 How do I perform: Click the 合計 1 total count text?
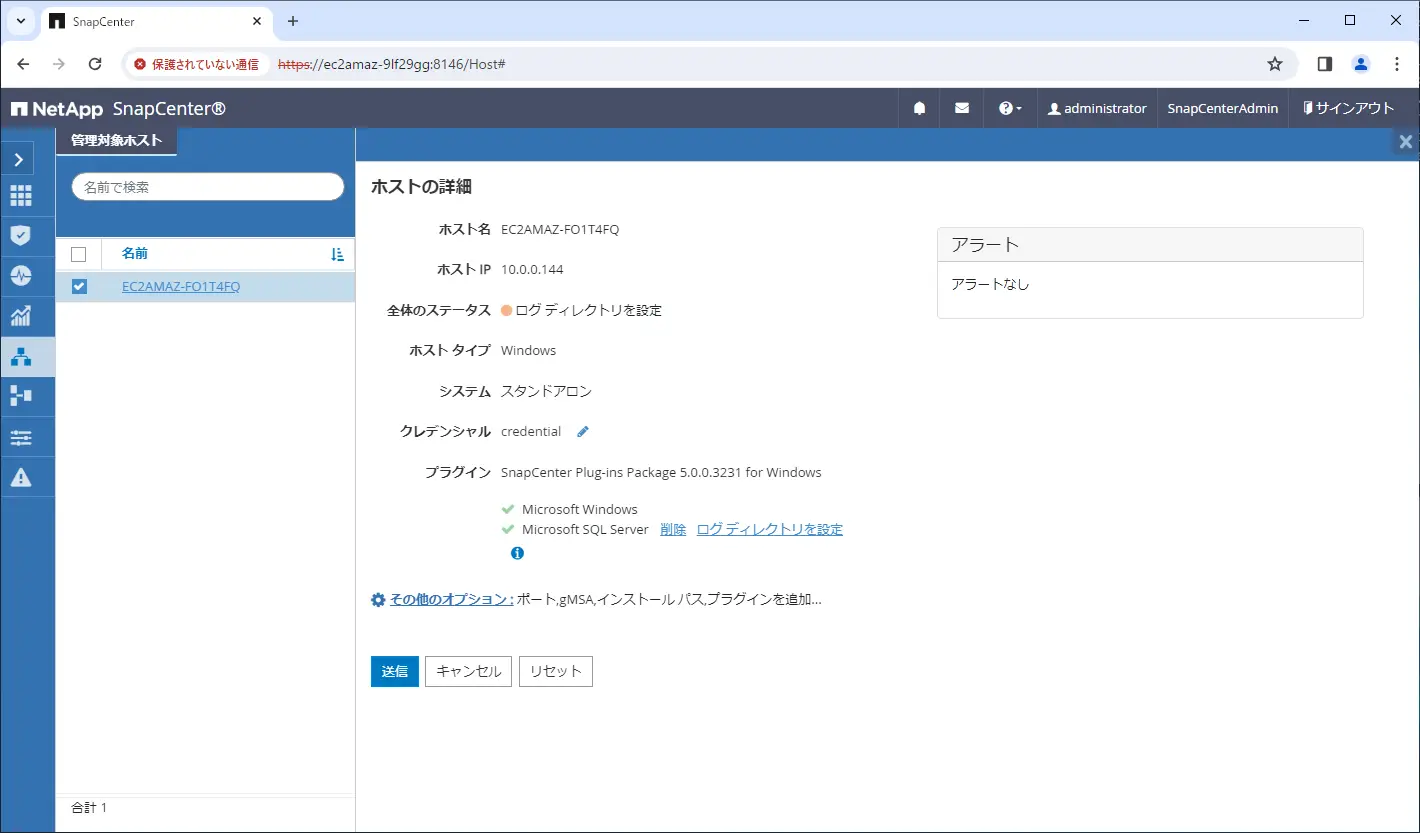pos(89,807)
